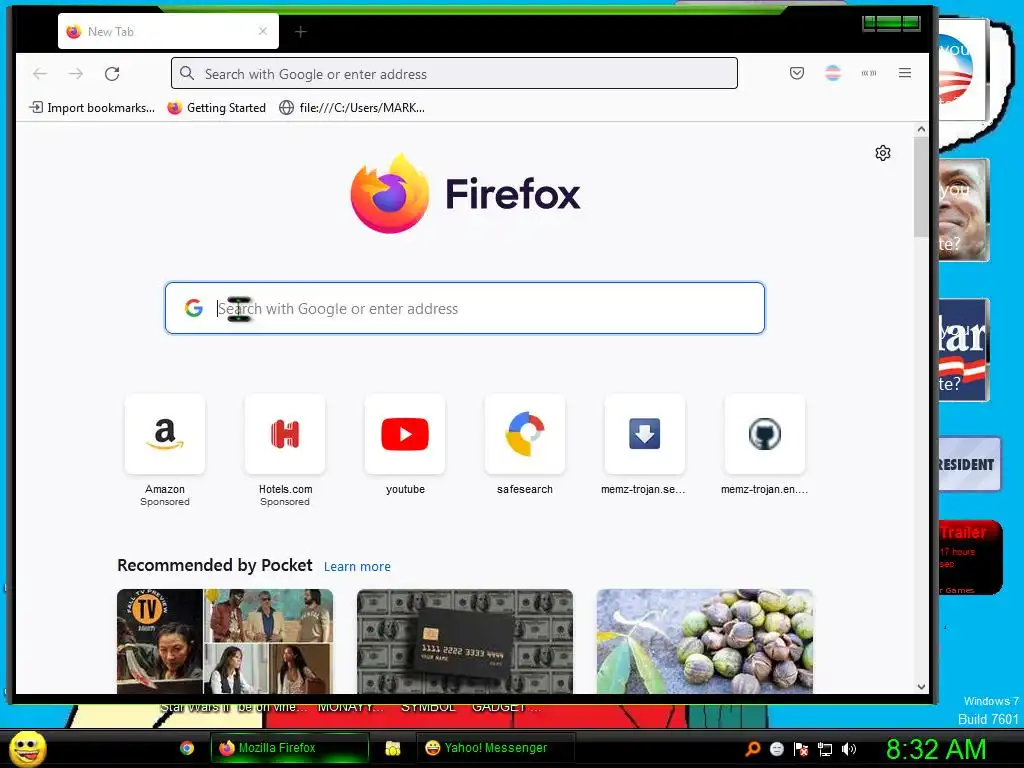This screenshot has height=768, width=1024.
Task: Open the file:///C:/Users/MARK bookmark
Action: 352,108
